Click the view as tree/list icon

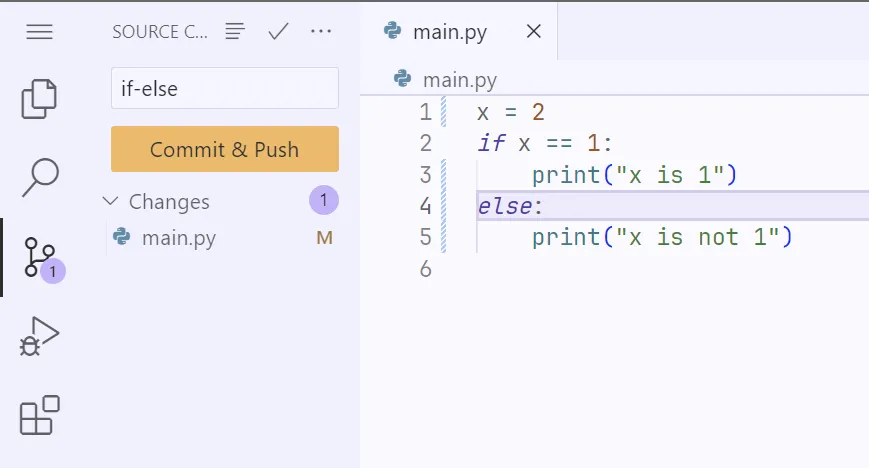click(x=235, y=32)
